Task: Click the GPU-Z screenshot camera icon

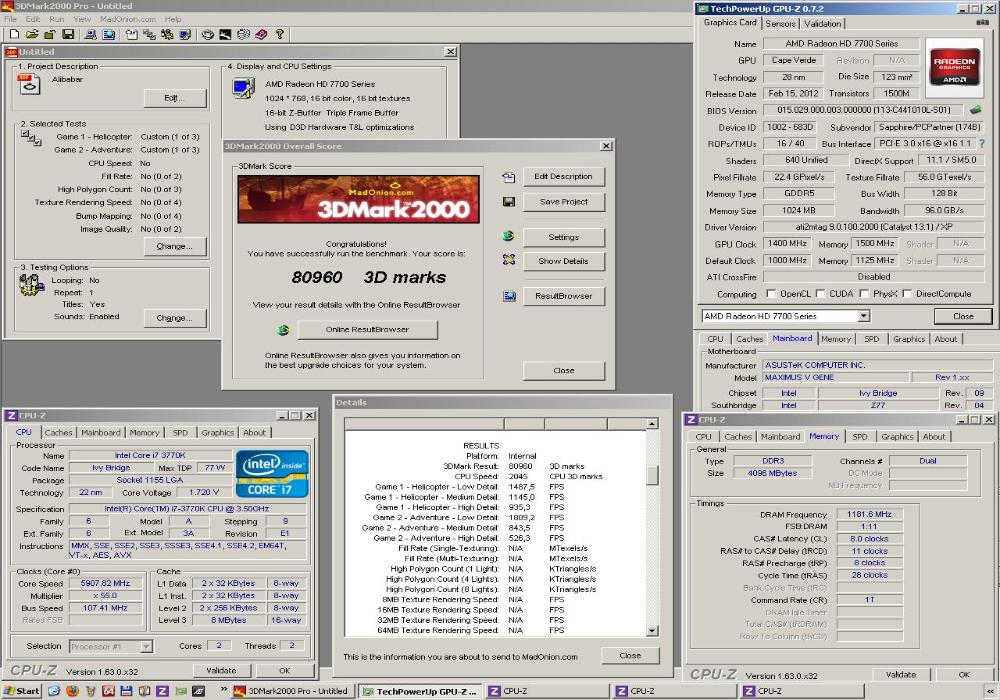Action: (982, 23)
